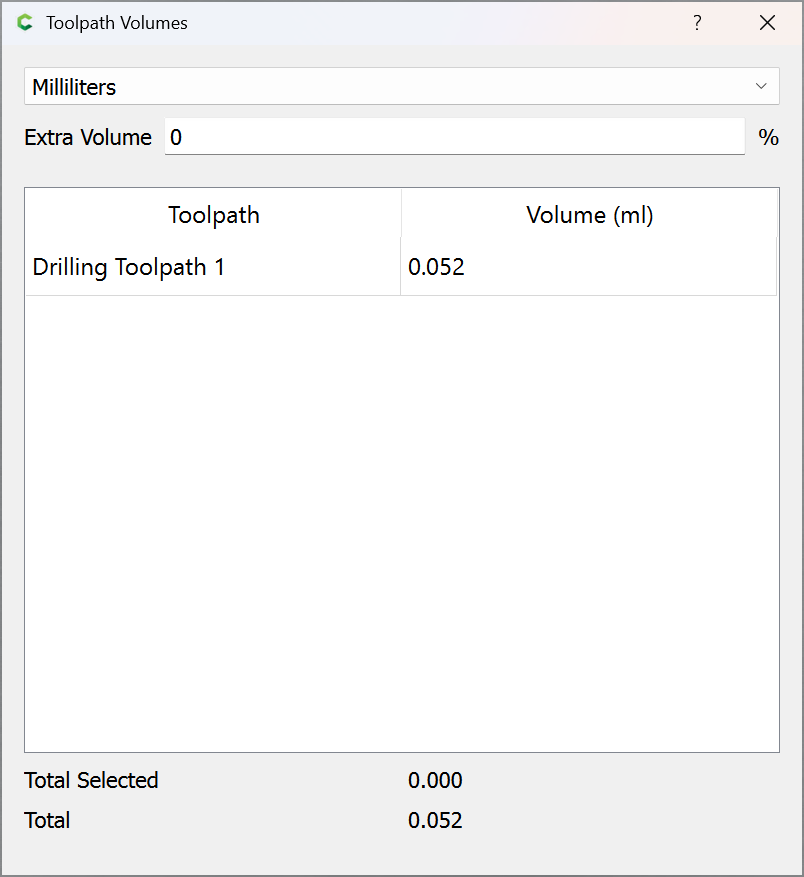Viewport: 804px width, 877px height.
Task: Click the Total Selected value 0.000
Action: tap(435, 780)
